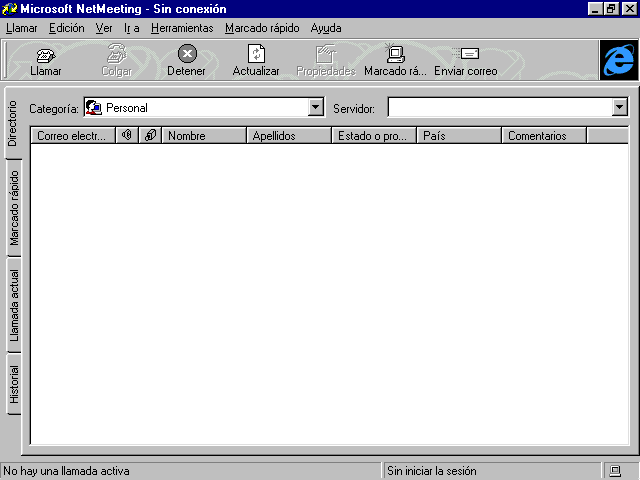Restore the NetMeeting window size
640x480 pixels.
pos(611,9)
